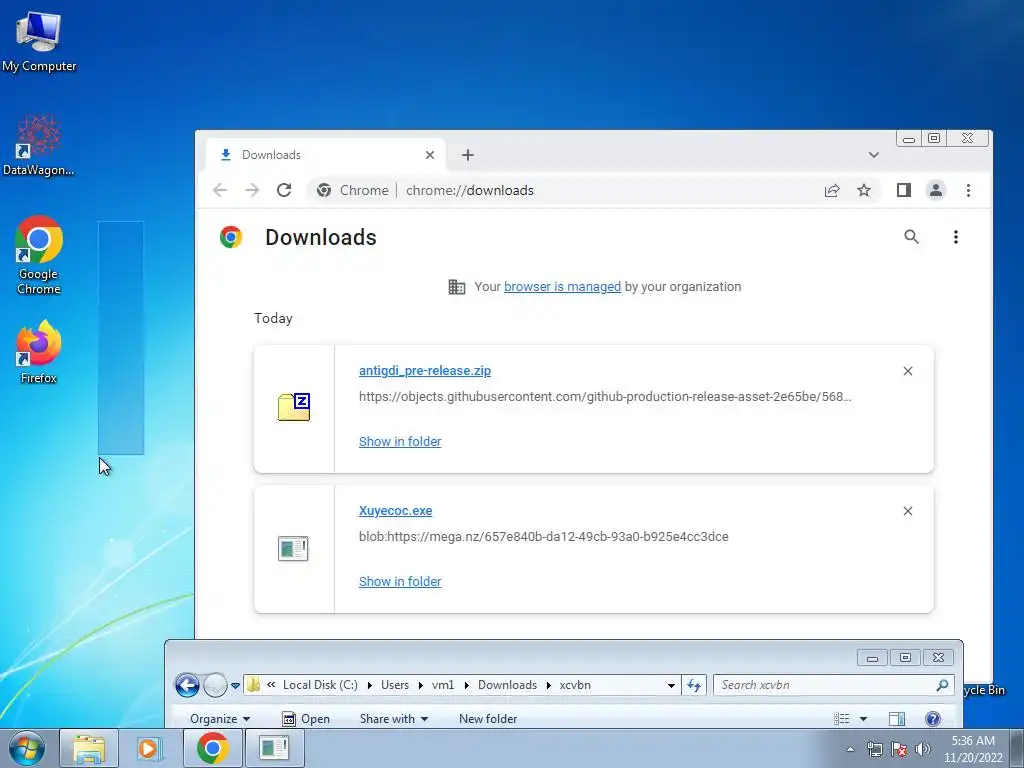Click Show desktop button on taskbar

click(x=1017, y=748)
